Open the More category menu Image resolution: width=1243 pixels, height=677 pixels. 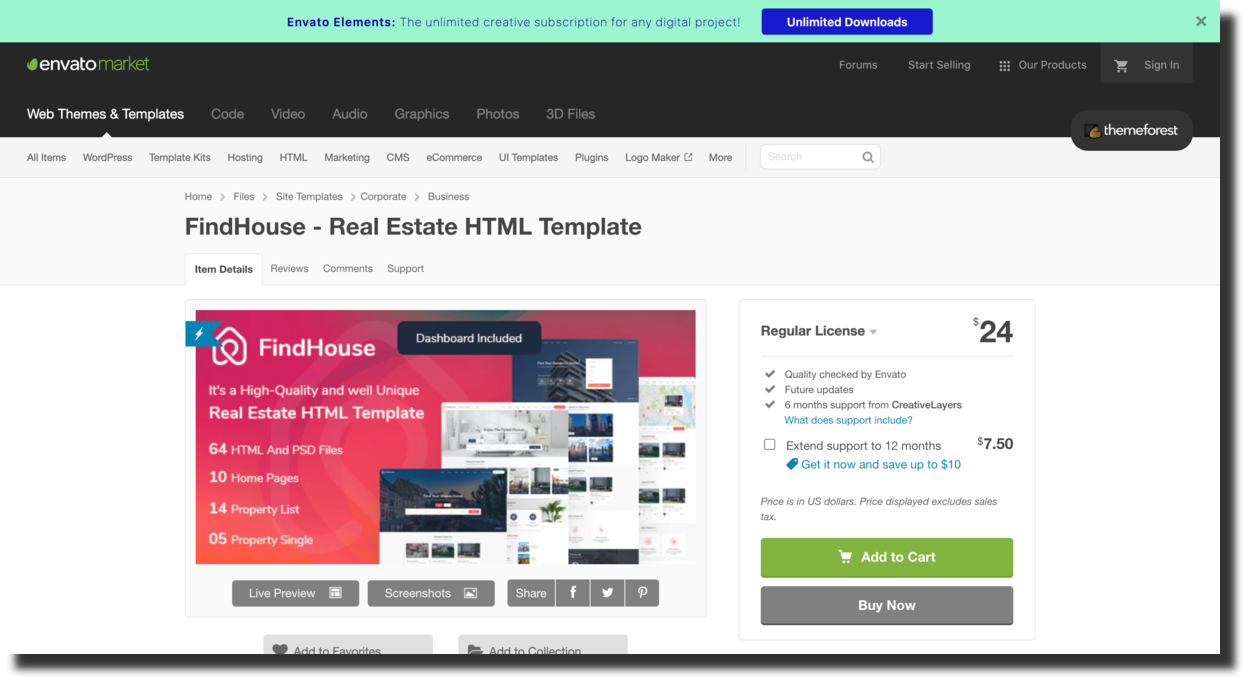coord(720,157)
